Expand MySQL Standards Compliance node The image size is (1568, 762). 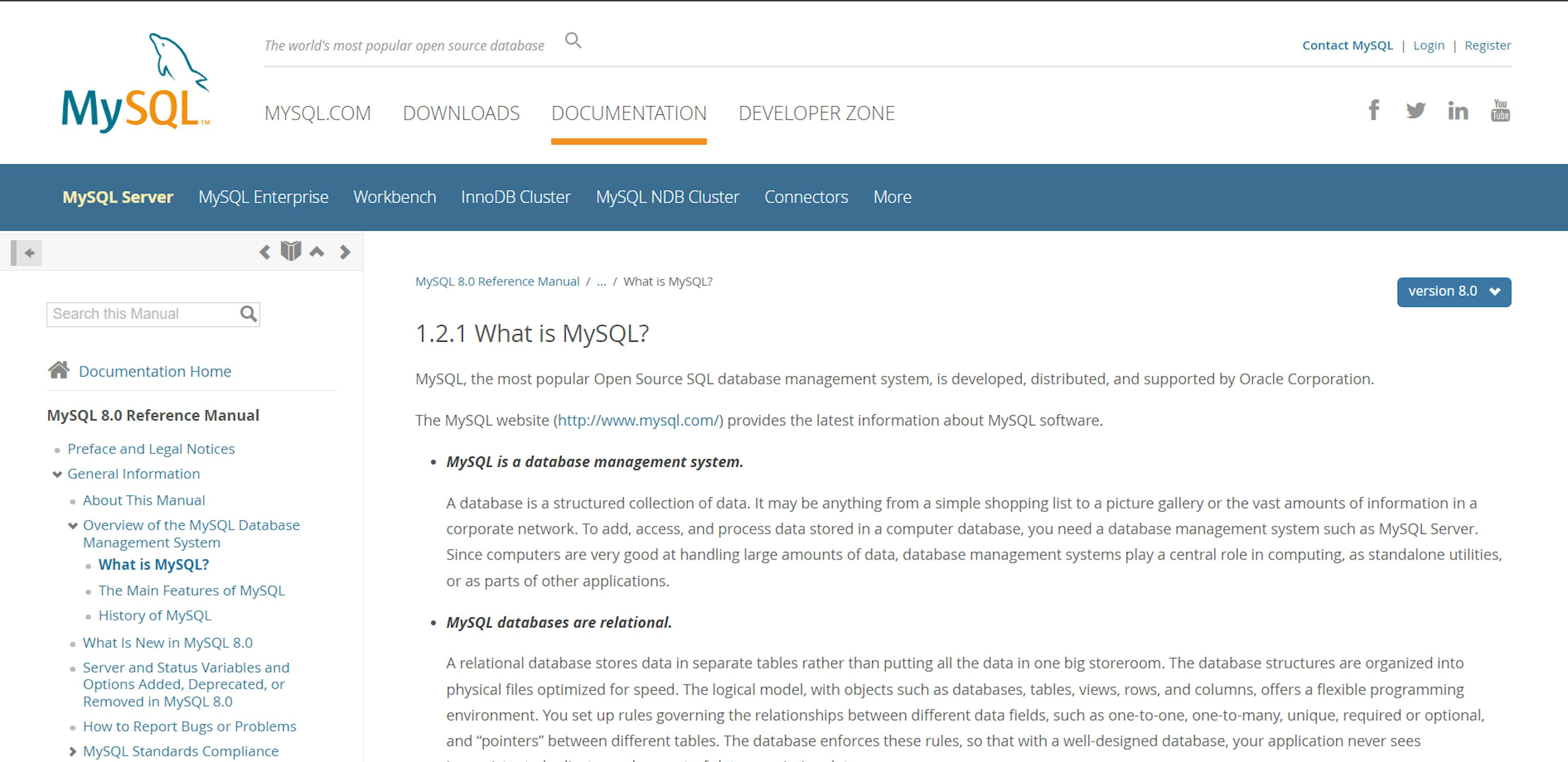73,752
